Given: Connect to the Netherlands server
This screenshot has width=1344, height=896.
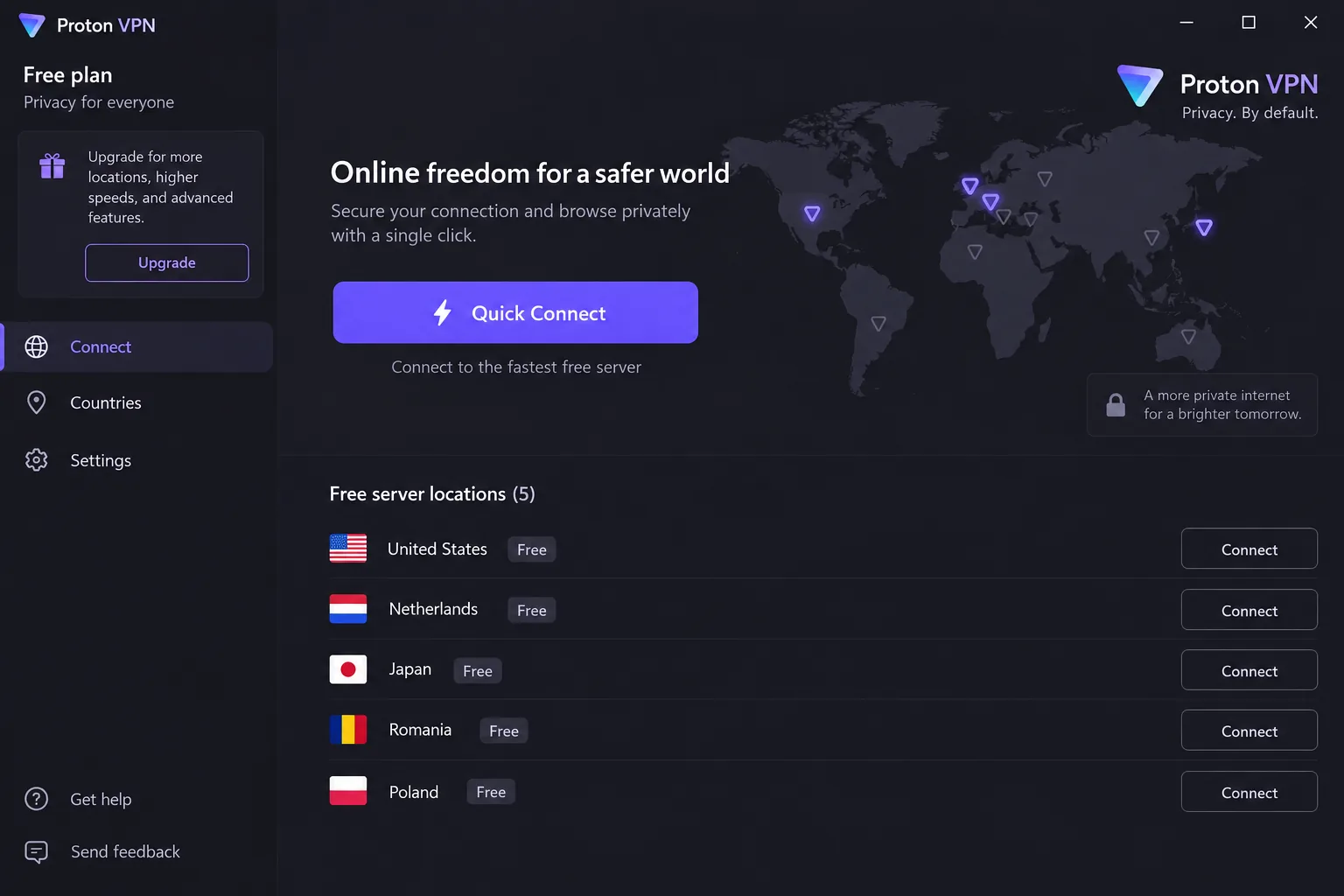Looking at the screenshot, I should [1249, 610].
